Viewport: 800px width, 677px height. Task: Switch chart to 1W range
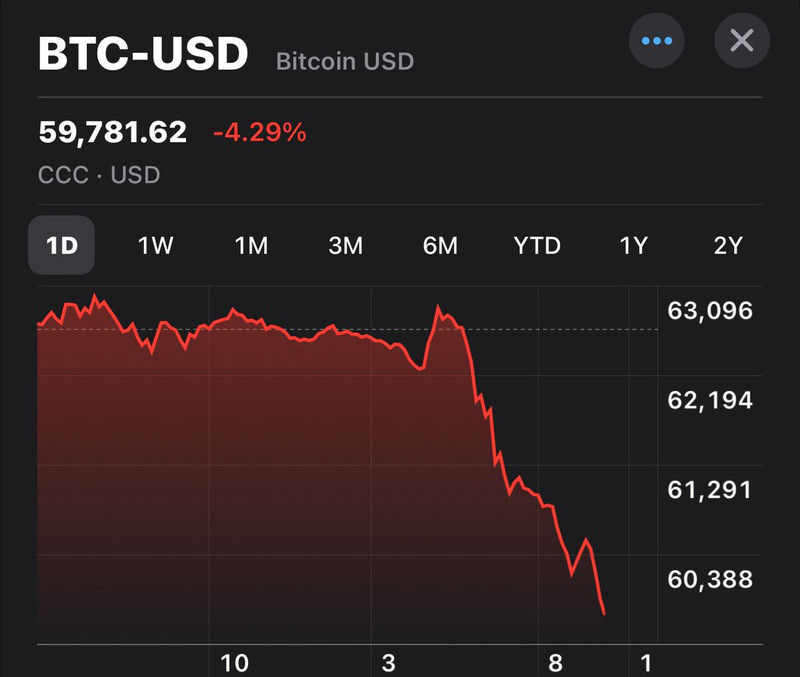click(x=156, y=245)
